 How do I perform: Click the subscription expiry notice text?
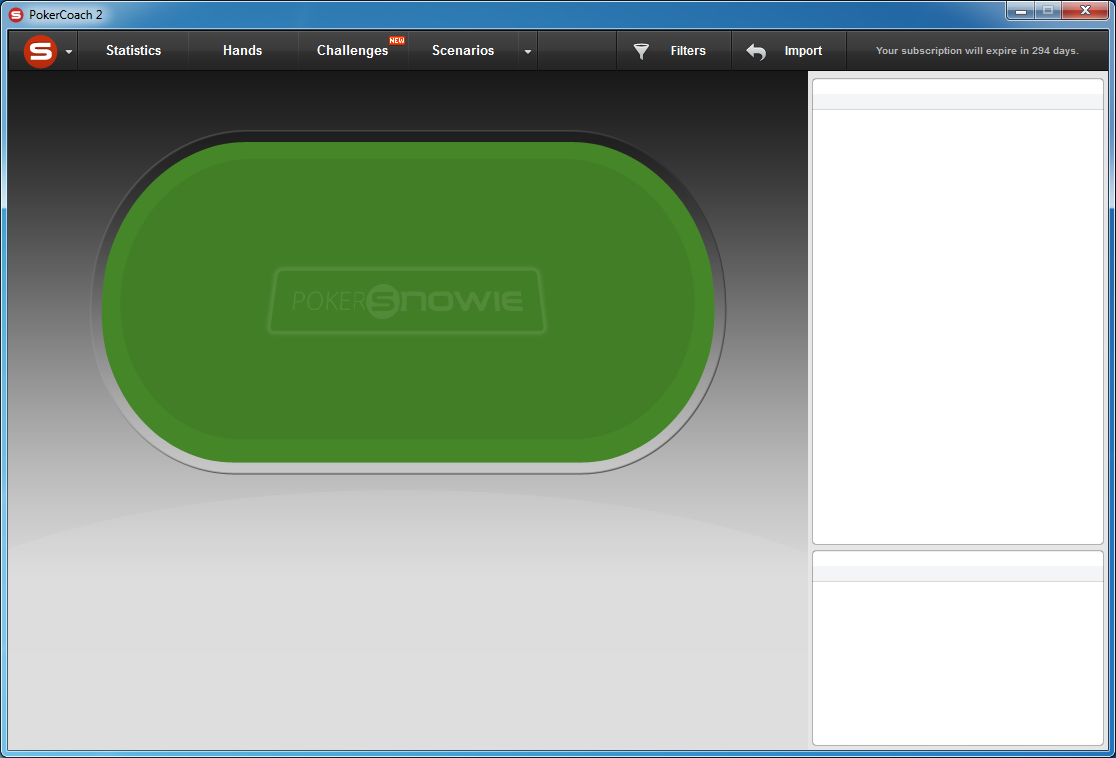977,51
